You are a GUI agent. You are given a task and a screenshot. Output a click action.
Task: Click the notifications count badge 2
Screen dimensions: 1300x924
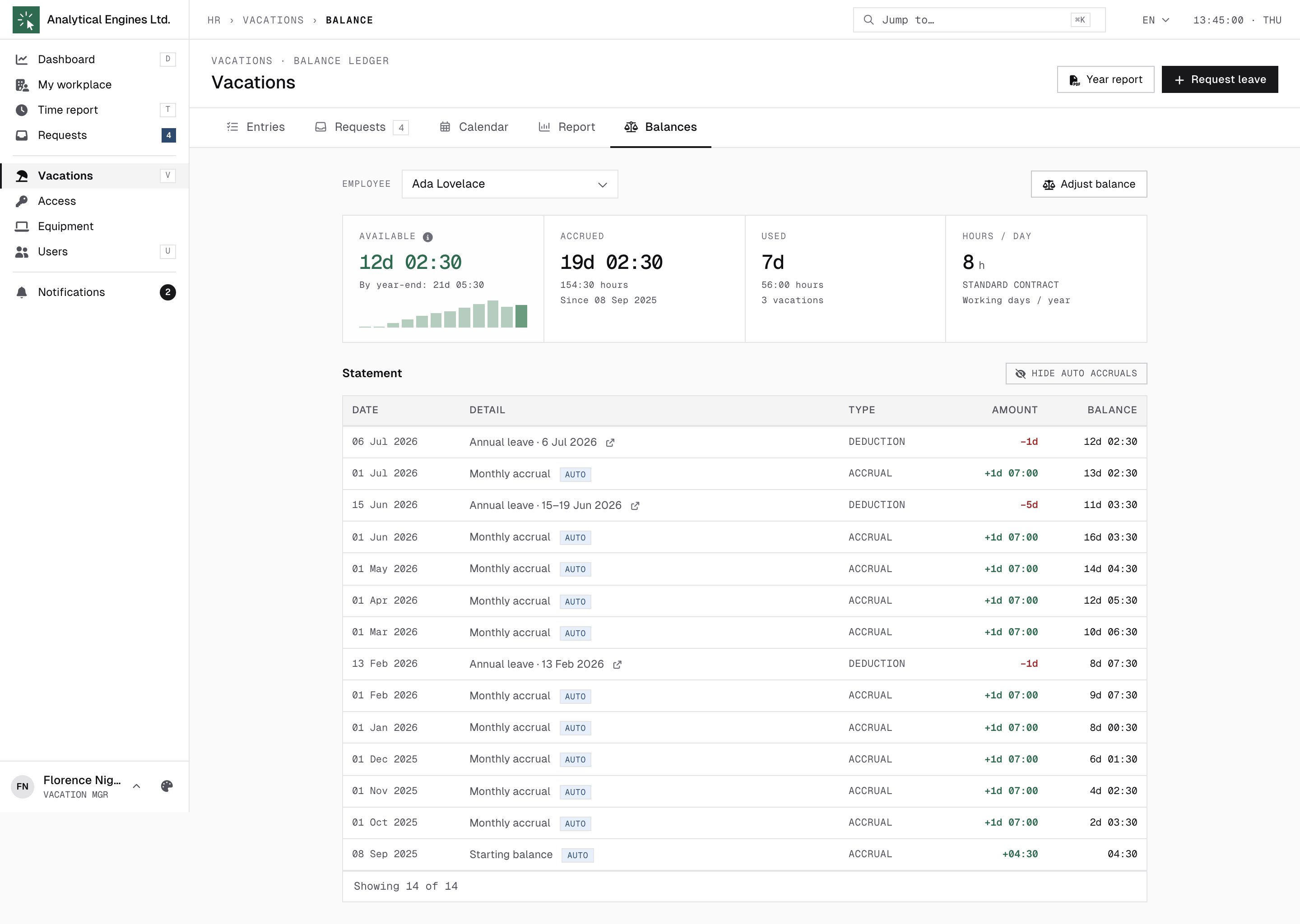(x=168, y=292)
